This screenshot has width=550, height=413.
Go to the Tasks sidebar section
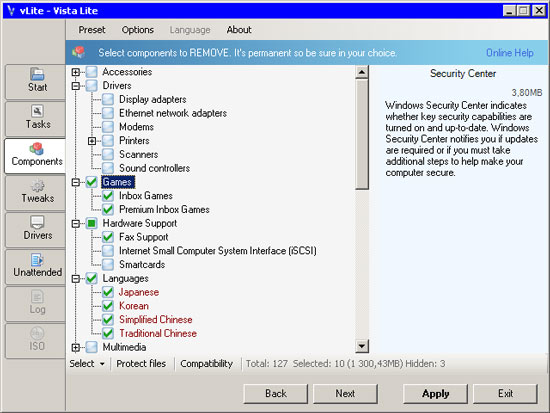pos(36,118)
